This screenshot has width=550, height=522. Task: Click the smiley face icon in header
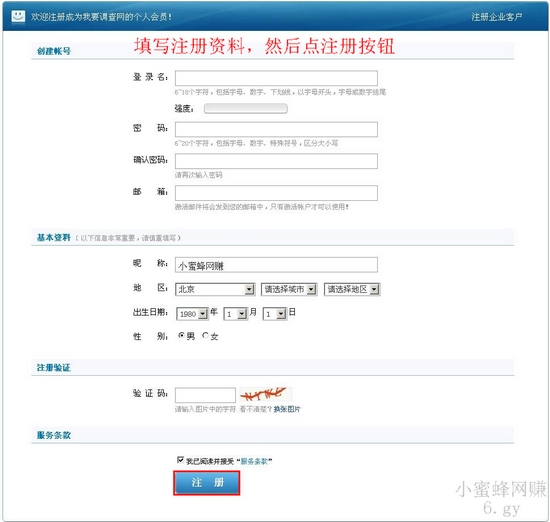pos(18,16)
